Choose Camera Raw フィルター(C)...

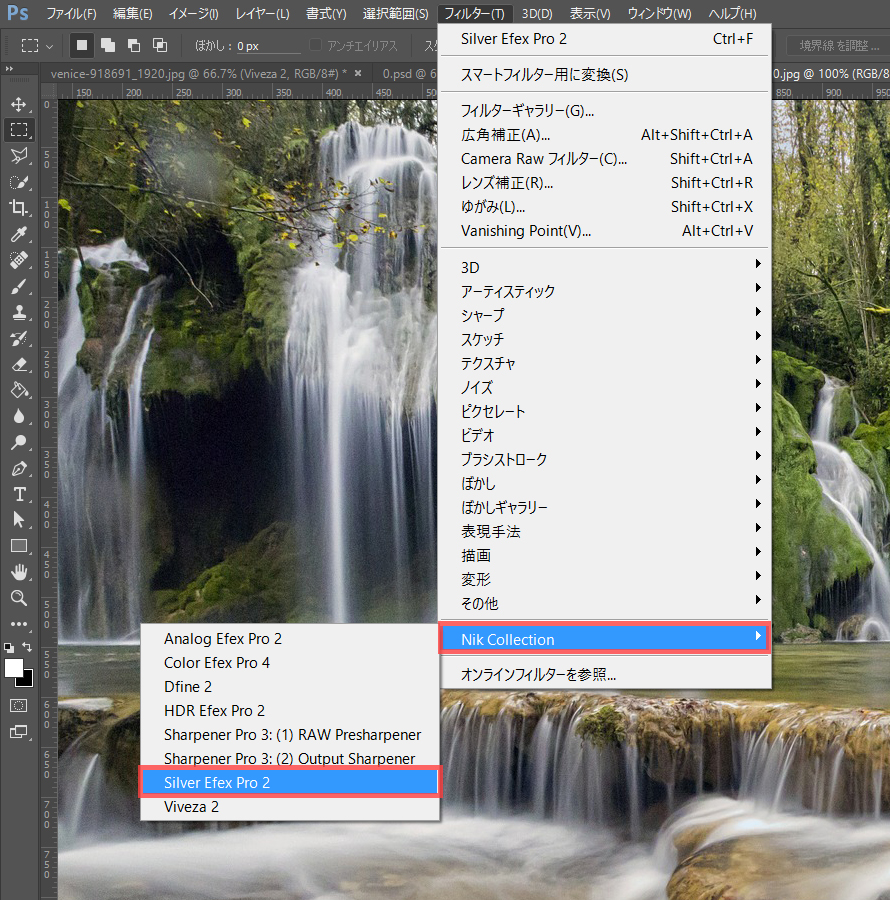point(605,158)
